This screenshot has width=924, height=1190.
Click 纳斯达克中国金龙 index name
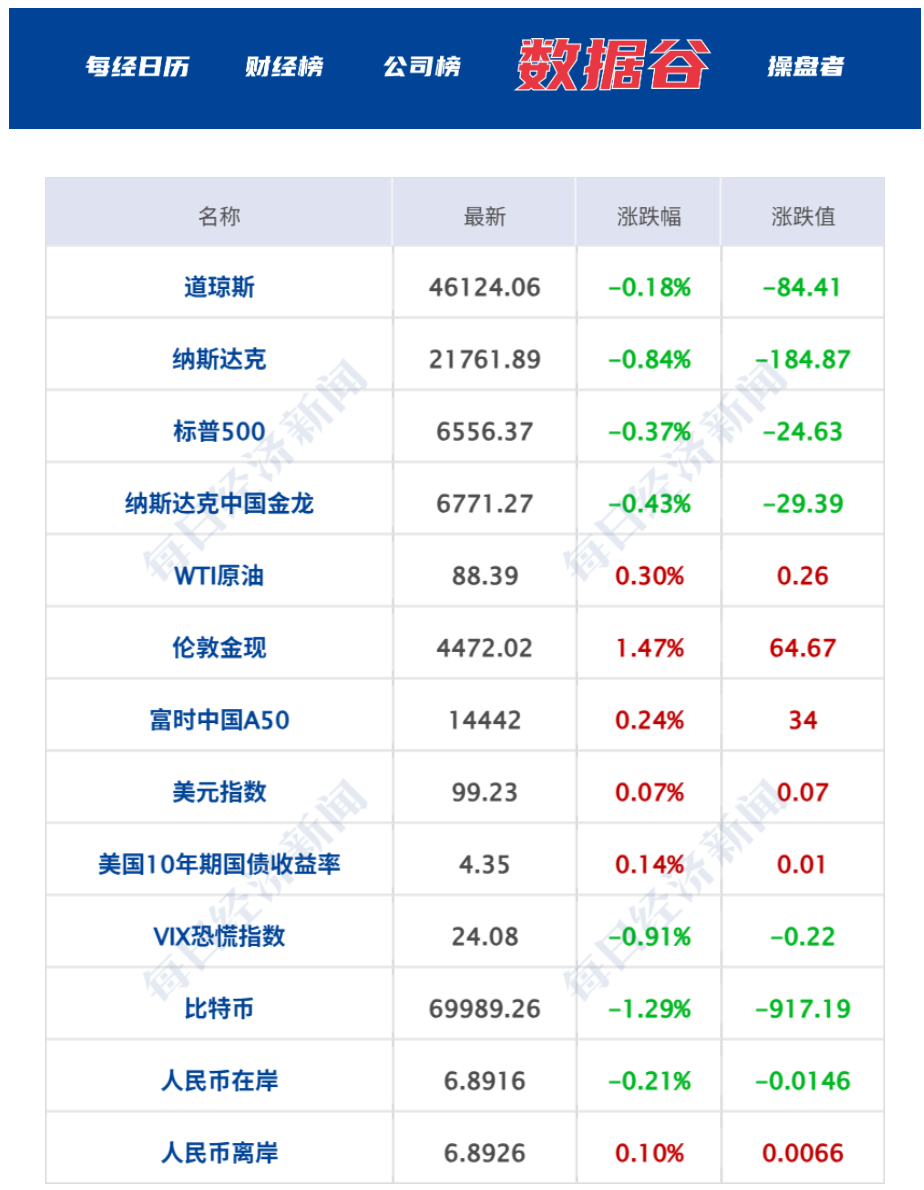coord(219,504)
